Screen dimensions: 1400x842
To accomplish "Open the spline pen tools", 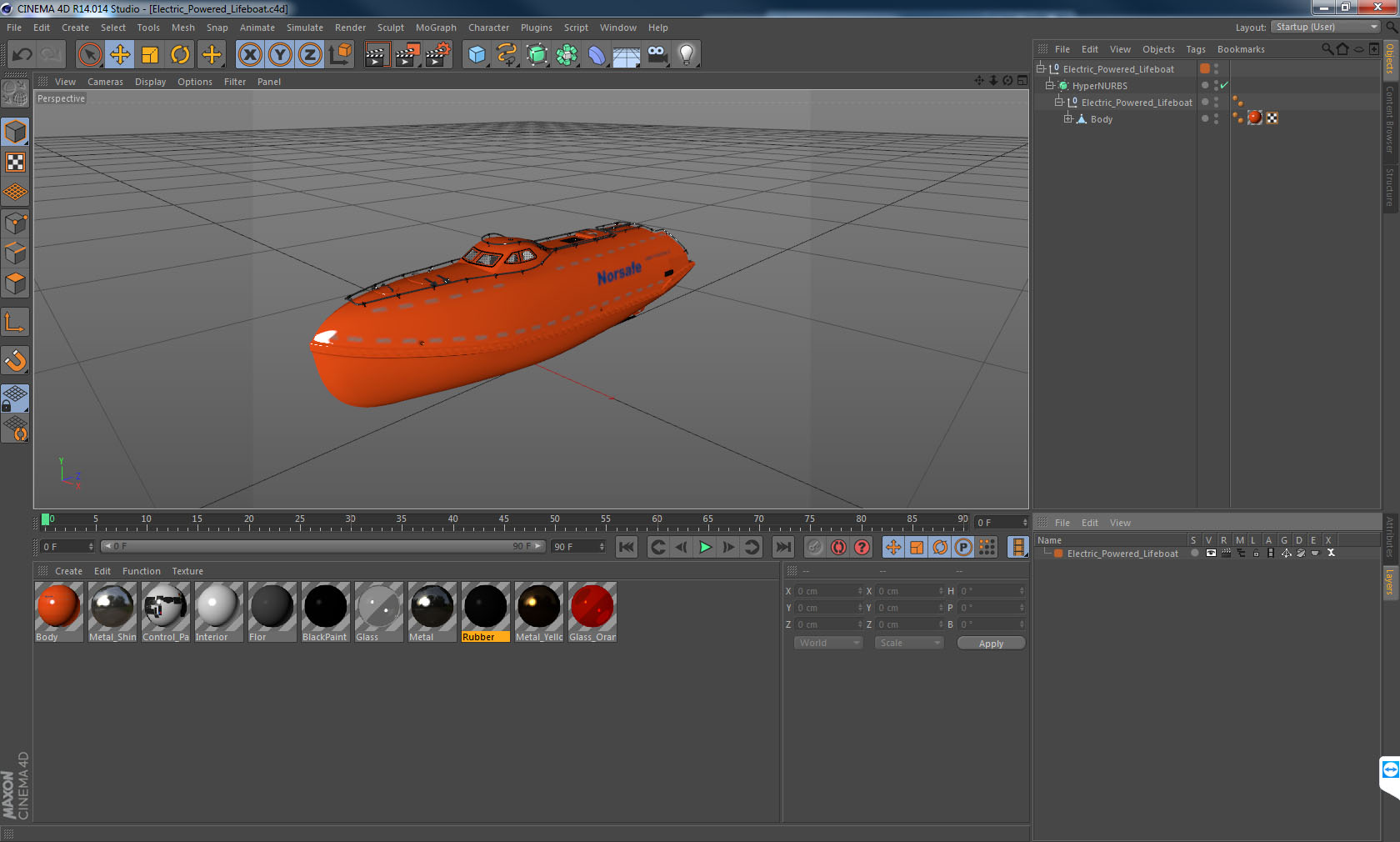I will (x=507, y=55).
